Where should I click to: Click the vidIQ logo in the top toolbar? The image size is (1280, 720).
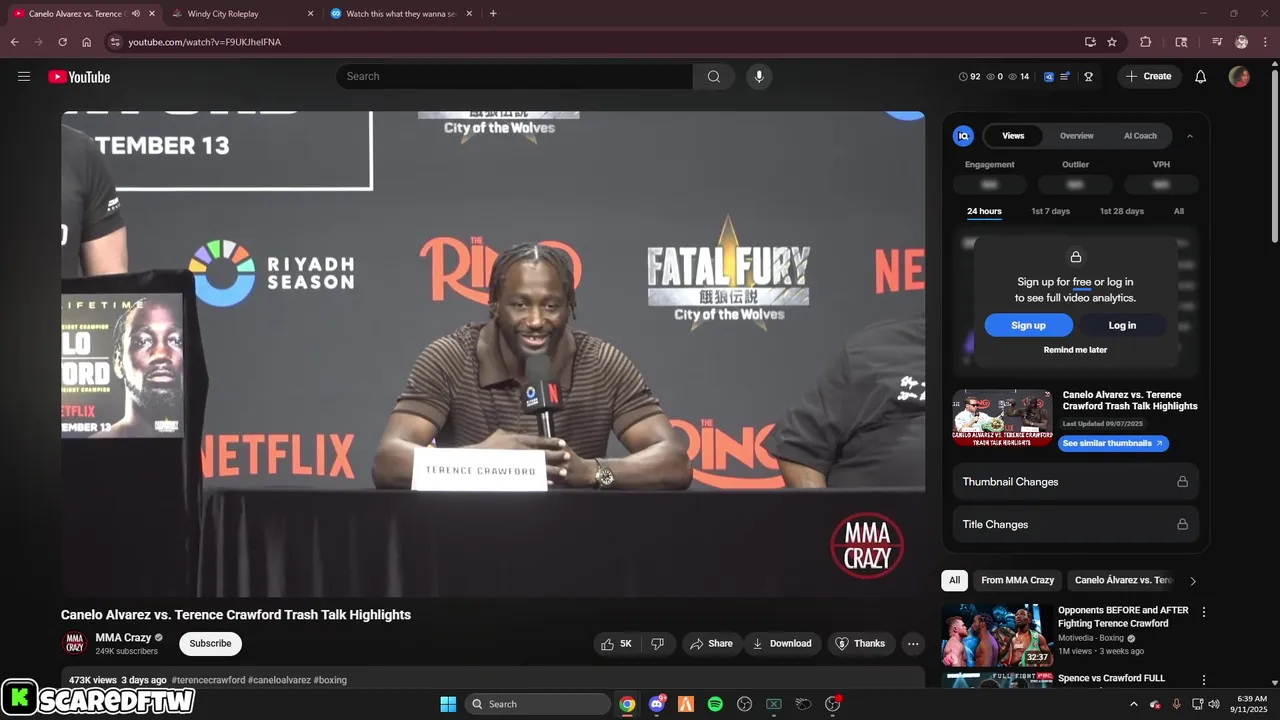1049,76
